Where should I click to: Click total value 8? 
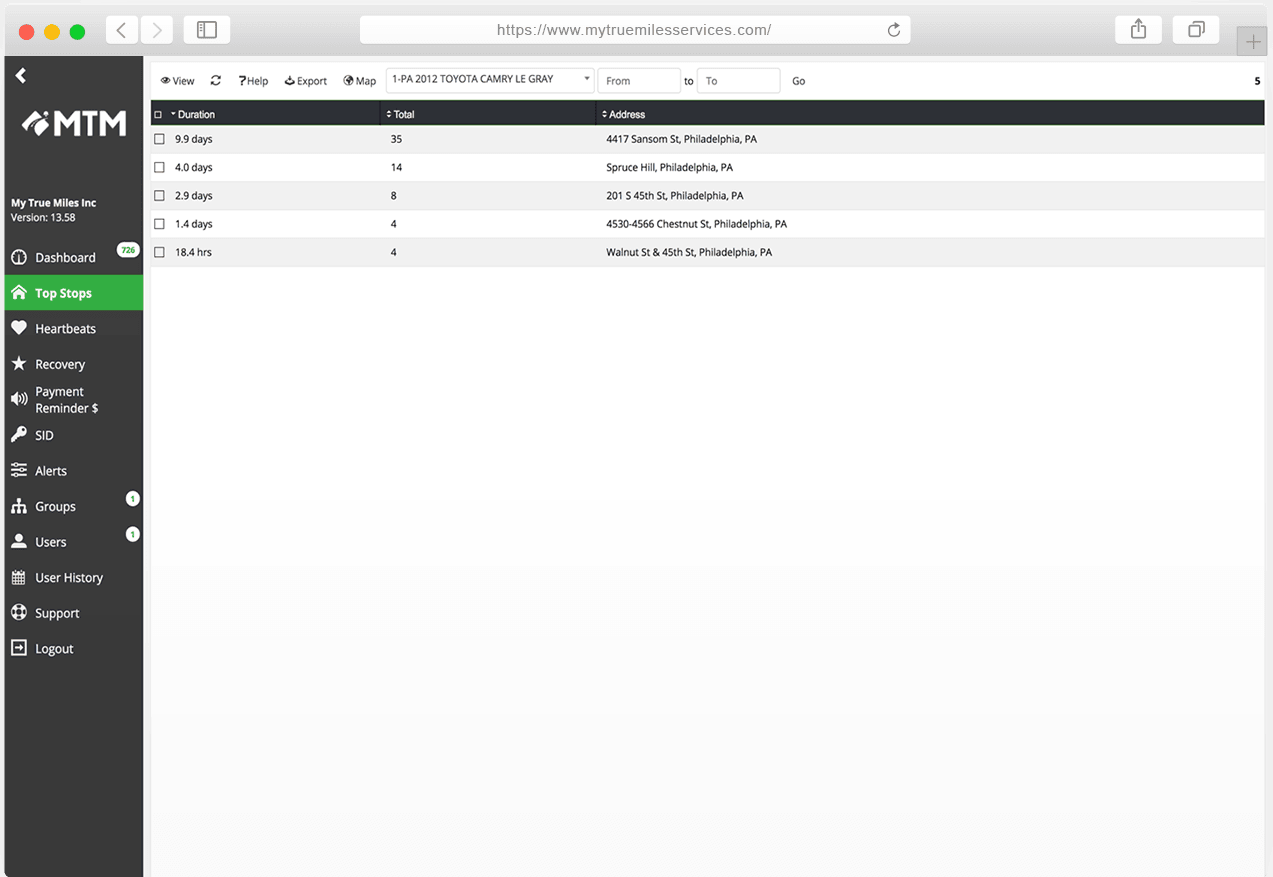[x=394, y=196]
